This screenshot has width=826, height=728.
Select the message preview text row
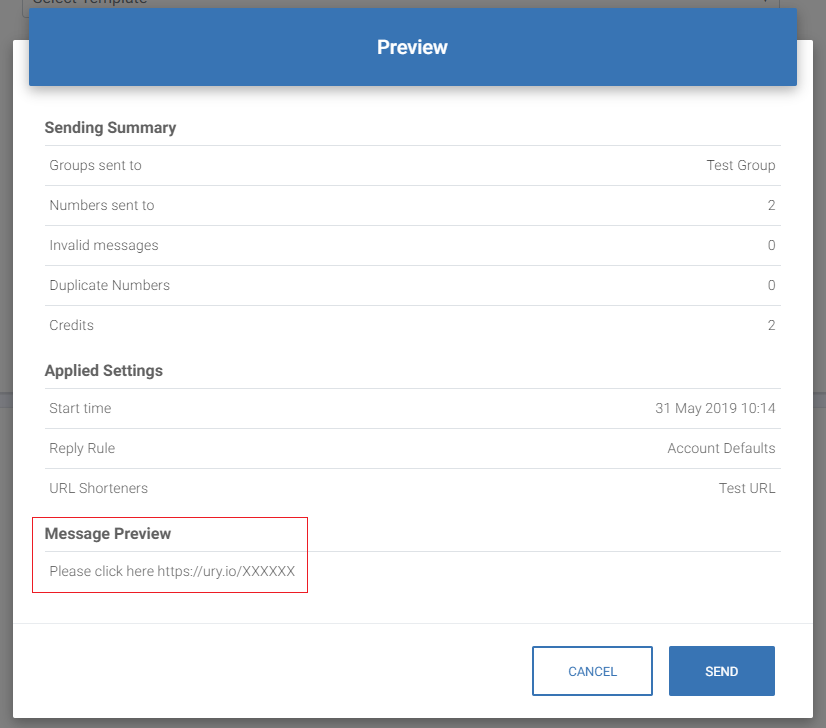pyautogui.click(x=172, y=571)
